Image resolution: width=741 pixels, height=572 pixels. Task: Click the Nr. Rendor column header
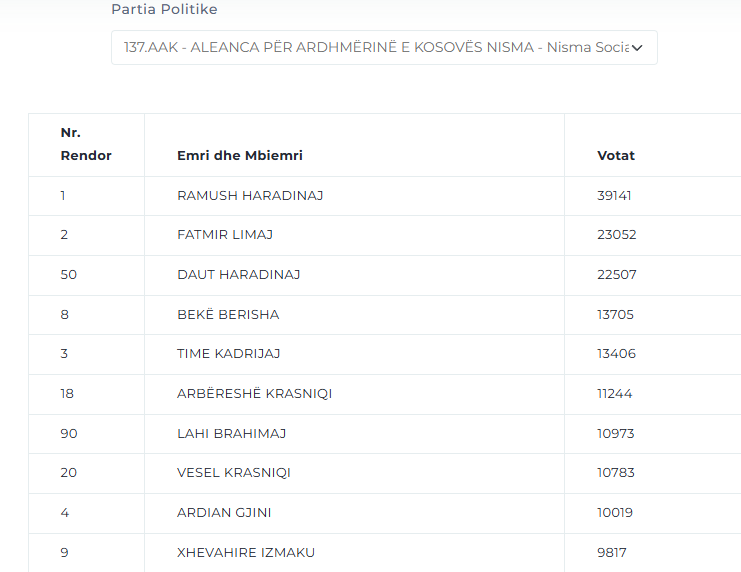pos(86,145)
